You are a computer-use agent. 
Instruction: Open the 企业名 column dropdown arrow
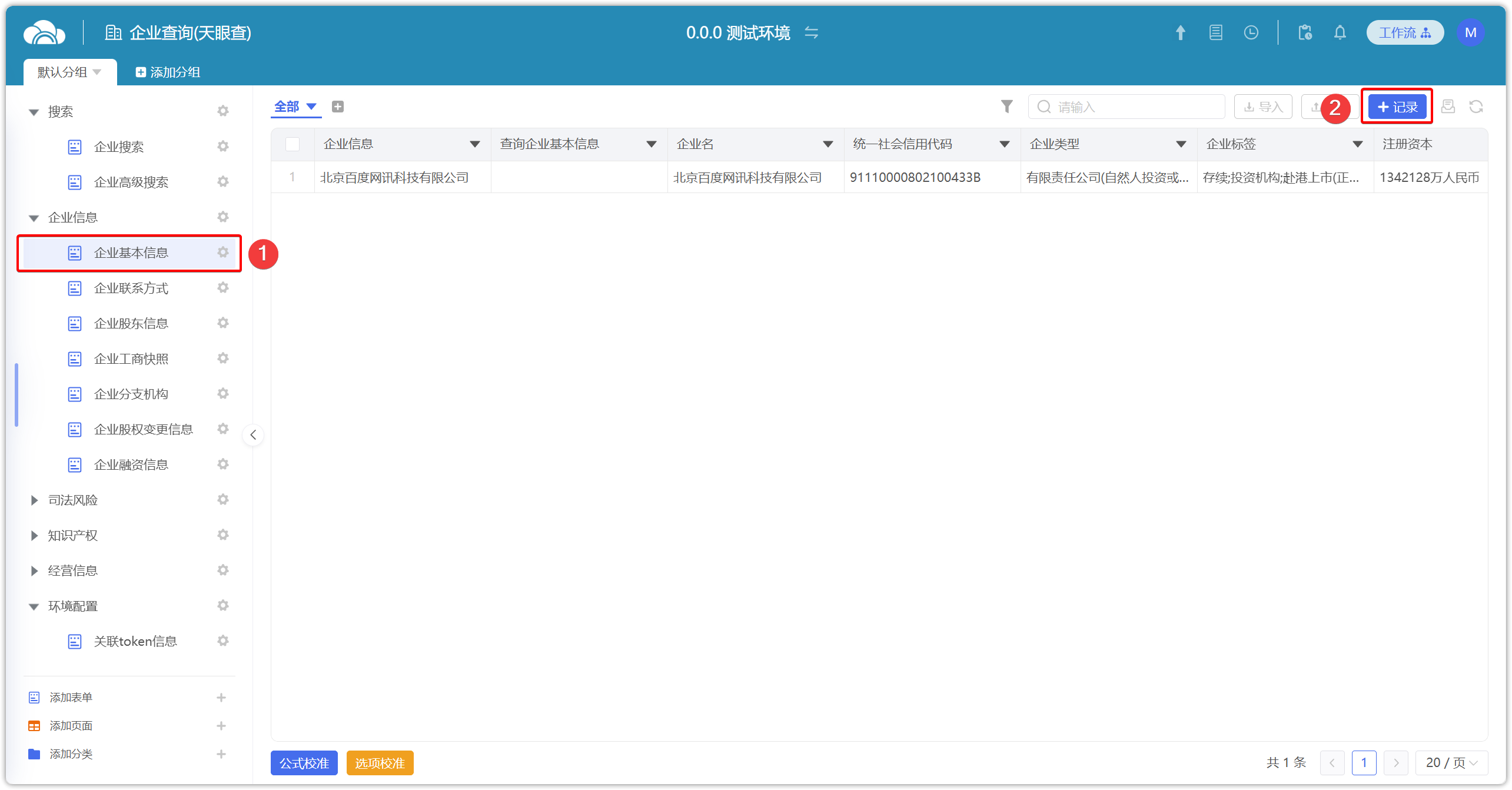pos(828,144)
